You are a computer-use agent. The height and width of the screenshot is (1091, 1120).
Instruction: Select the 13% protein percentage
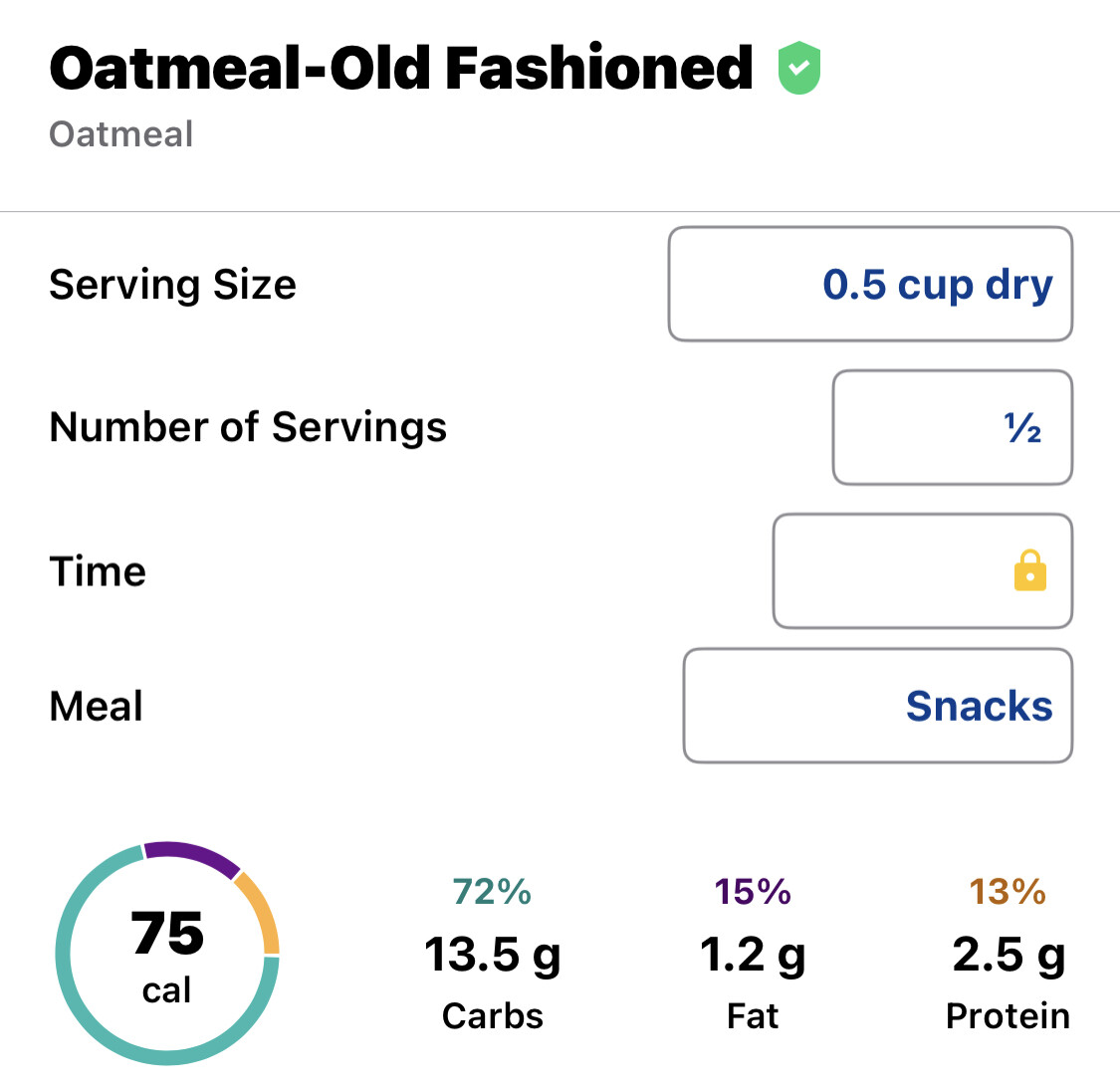point(1008,892)
